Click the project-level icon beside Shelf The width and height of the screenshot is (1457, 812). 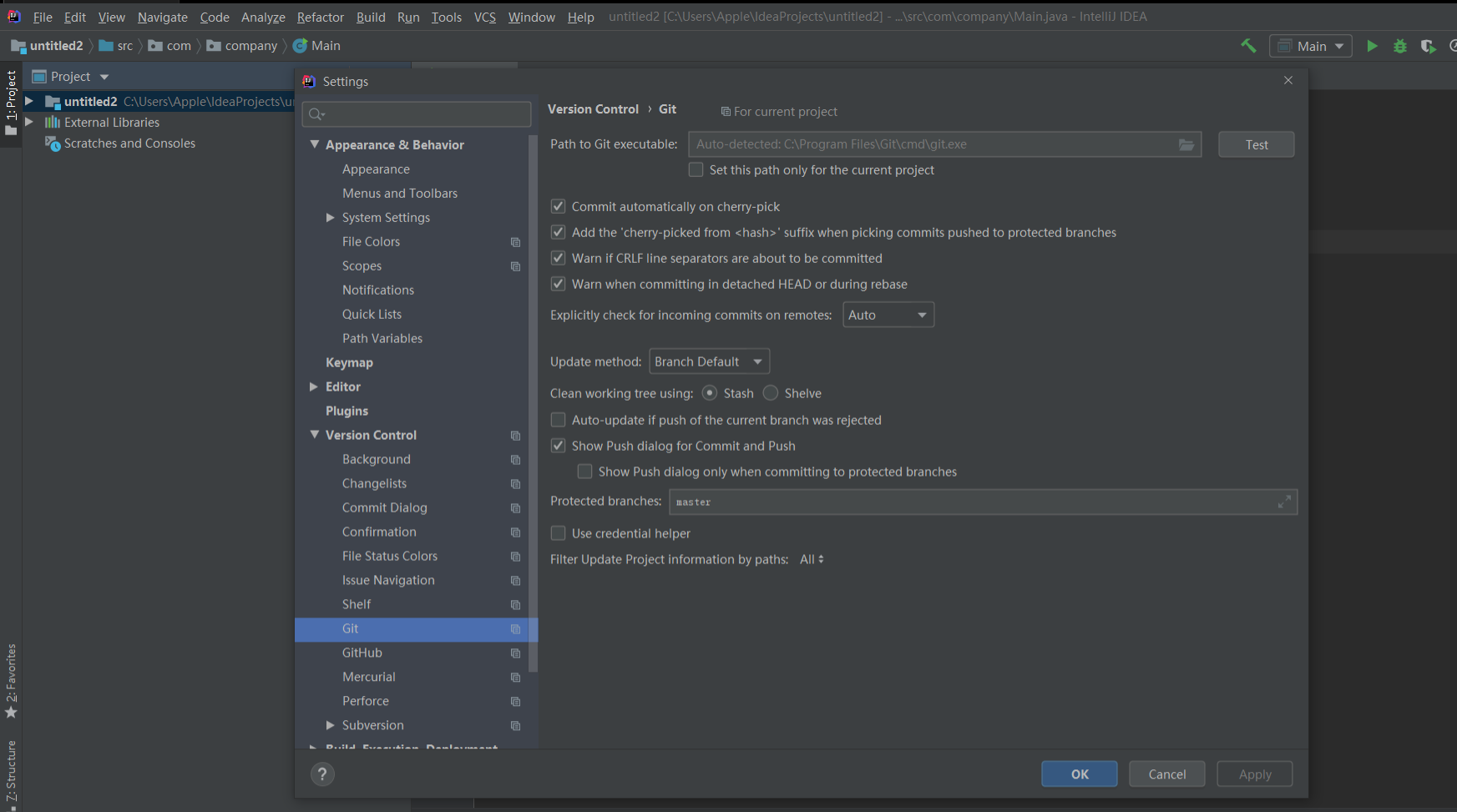click(515, 605)
